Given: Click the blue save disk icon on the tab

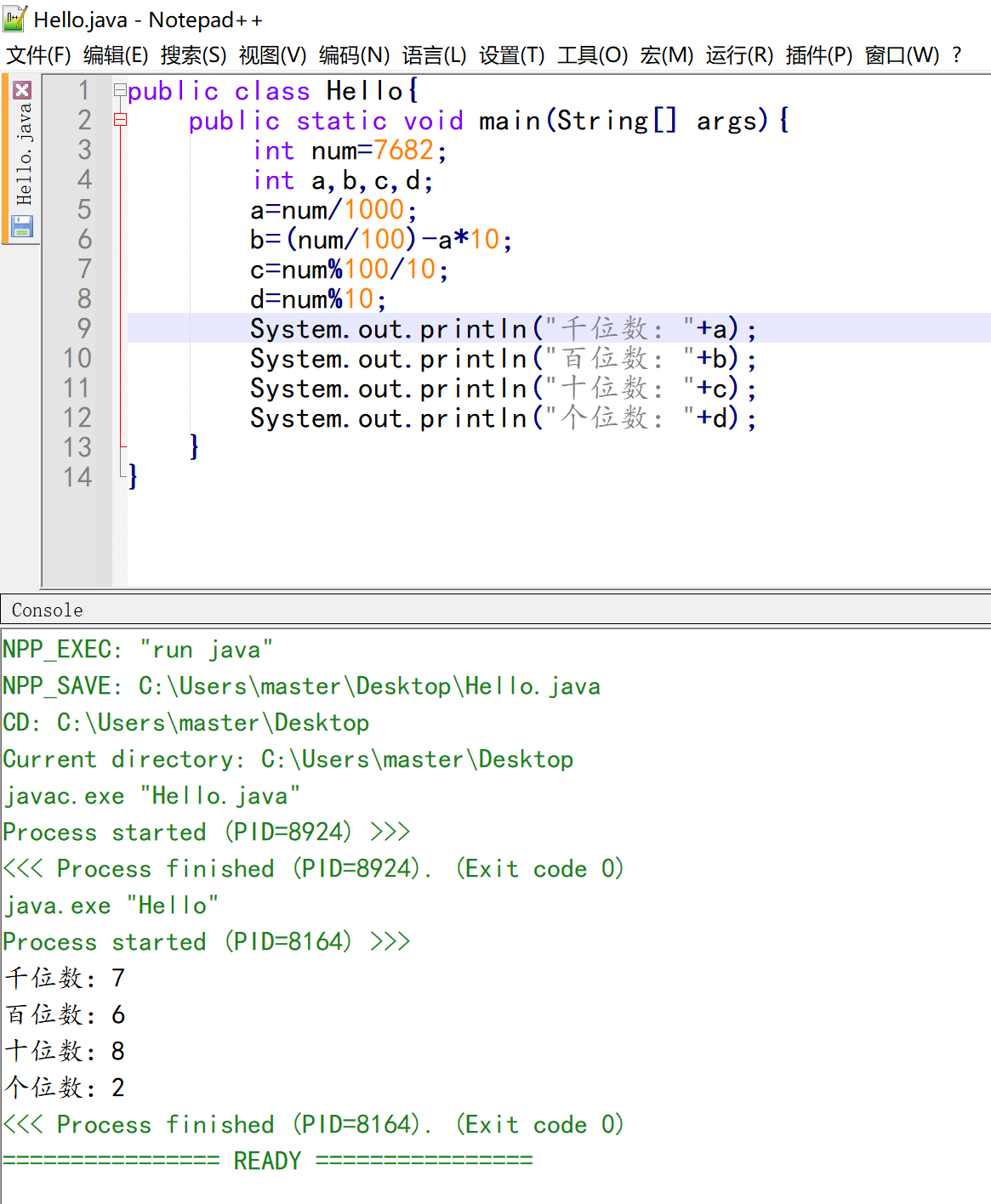Looking at the screenshot, I should pos(22,226).
